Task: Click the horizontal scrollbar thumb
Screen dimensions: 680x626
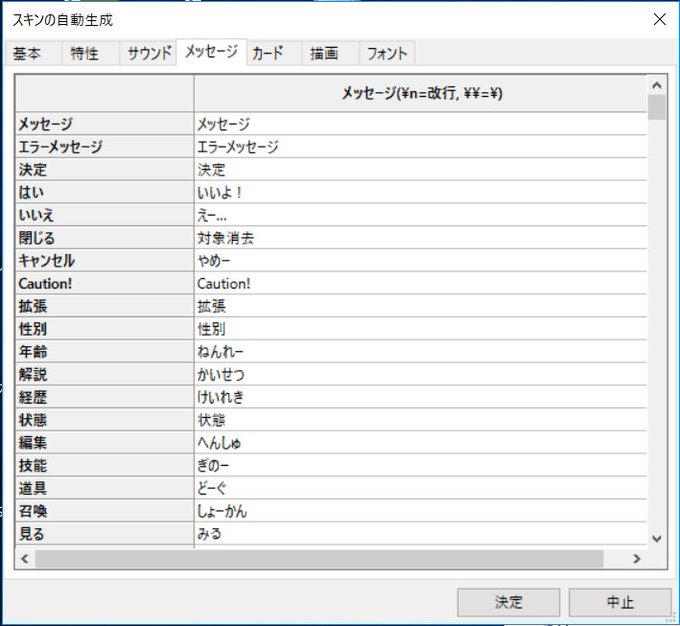Action: click(319, 559)
